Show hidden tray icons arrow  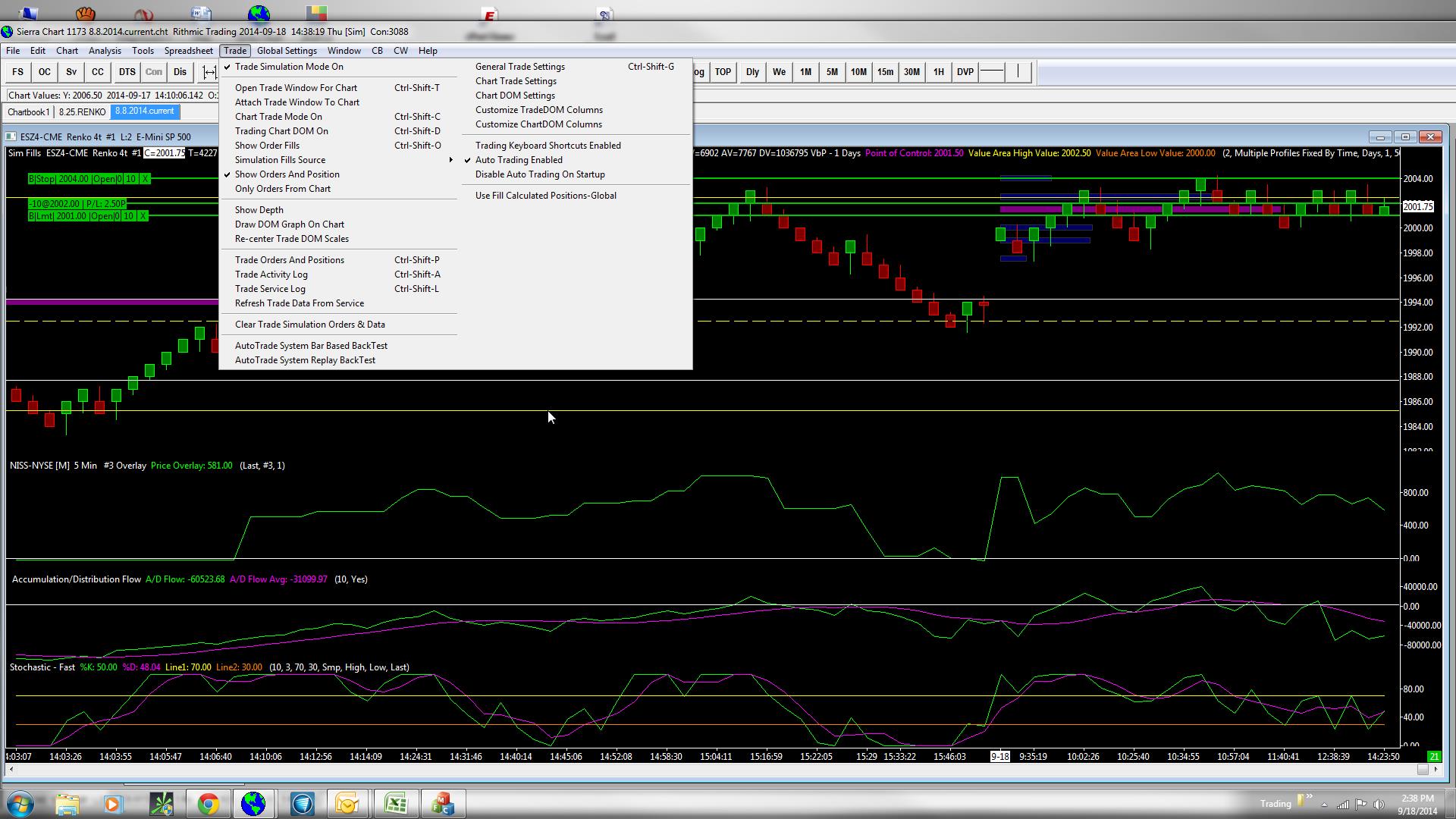(x=1324, y=805)
